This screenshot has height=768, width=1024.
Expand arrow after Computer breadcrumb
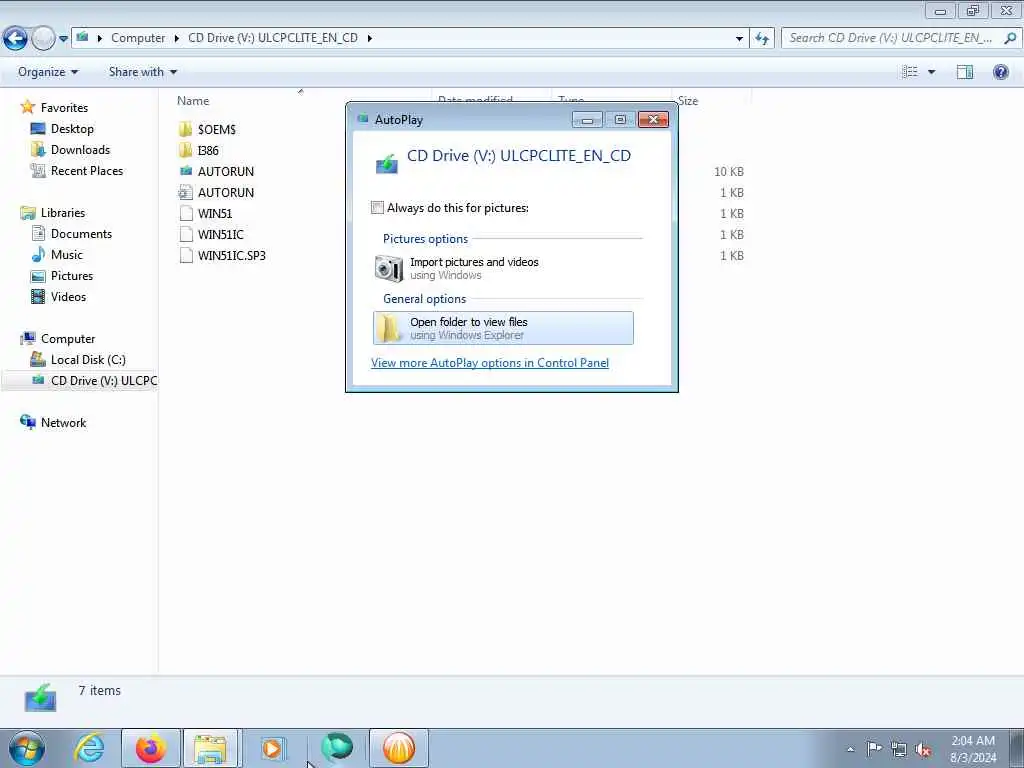tap(176, 39)
